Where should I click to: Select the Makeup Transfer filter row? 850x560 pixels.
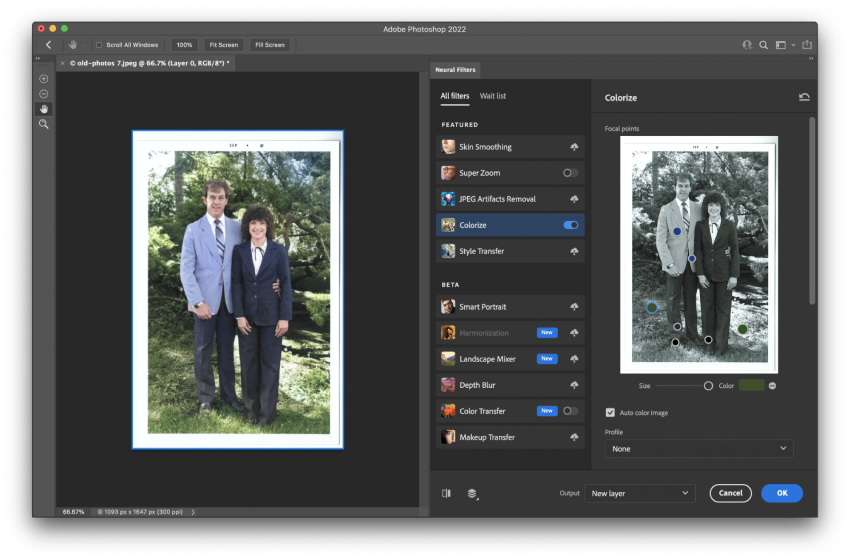coord(510,437)
